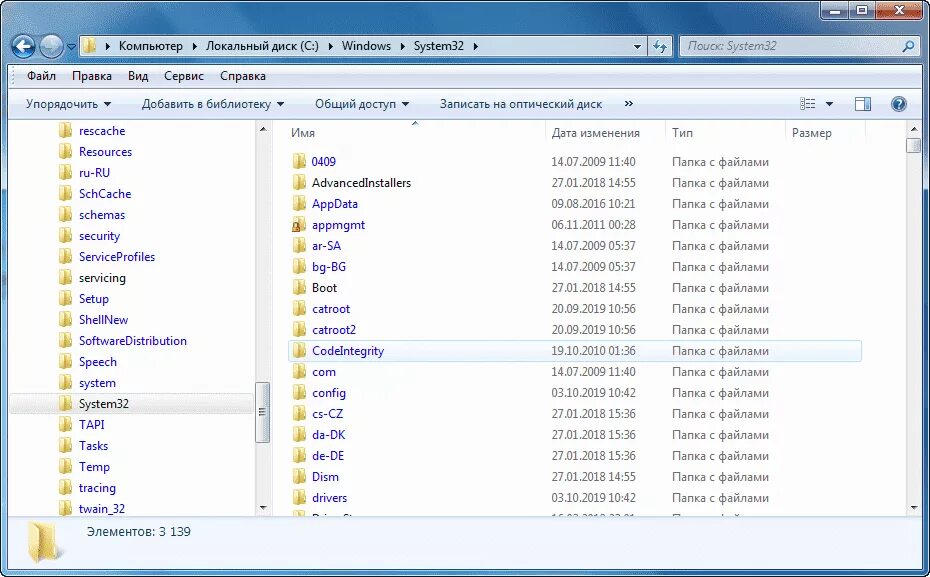Open the address bar history dropdown
This screenshot has height=577, width=930.
click(637, 46)
